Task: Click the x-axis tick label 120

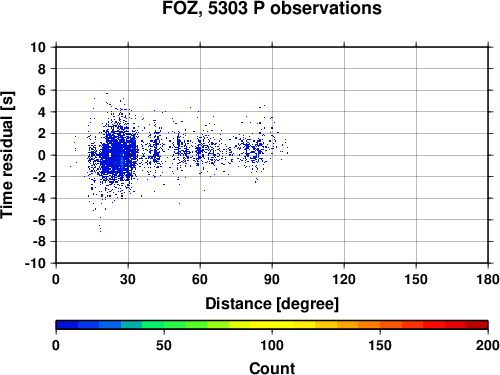Action: pos(344,279)
